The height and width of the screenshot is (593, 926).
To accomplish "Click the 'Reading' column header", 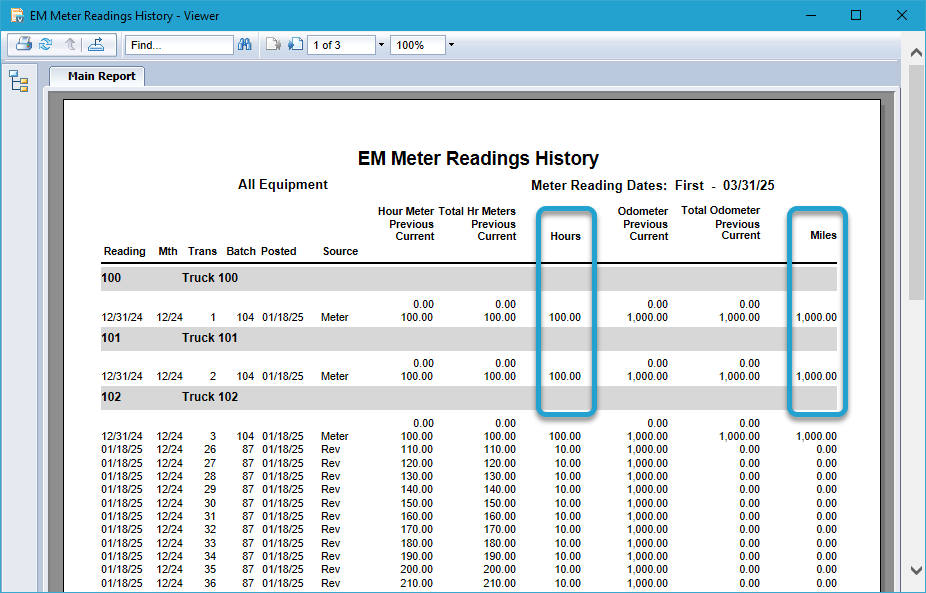I will click(x=125, y=251).
